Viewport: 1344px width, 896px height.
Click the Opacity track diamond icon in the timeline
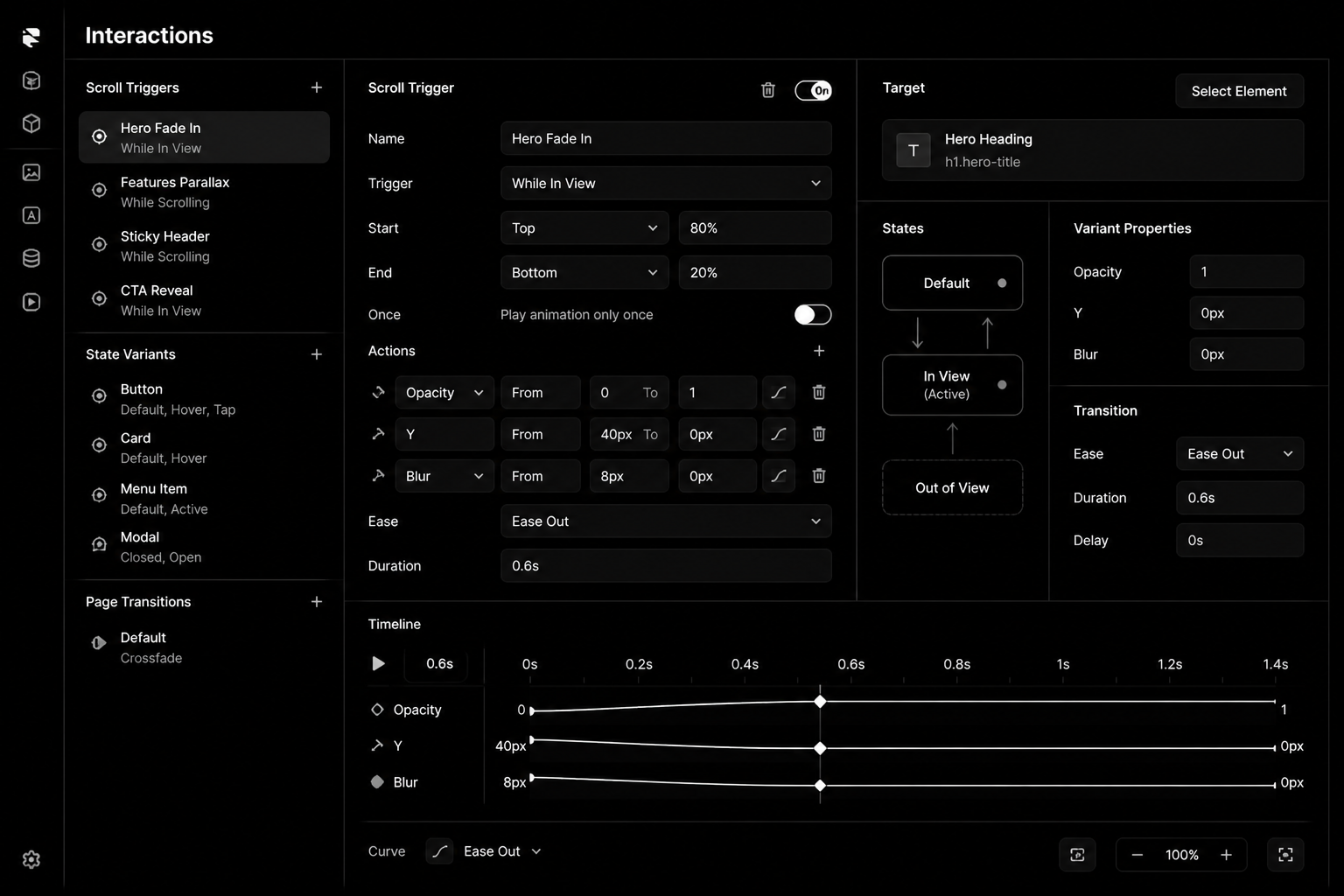pyautogui.click(x=378, y=710)
